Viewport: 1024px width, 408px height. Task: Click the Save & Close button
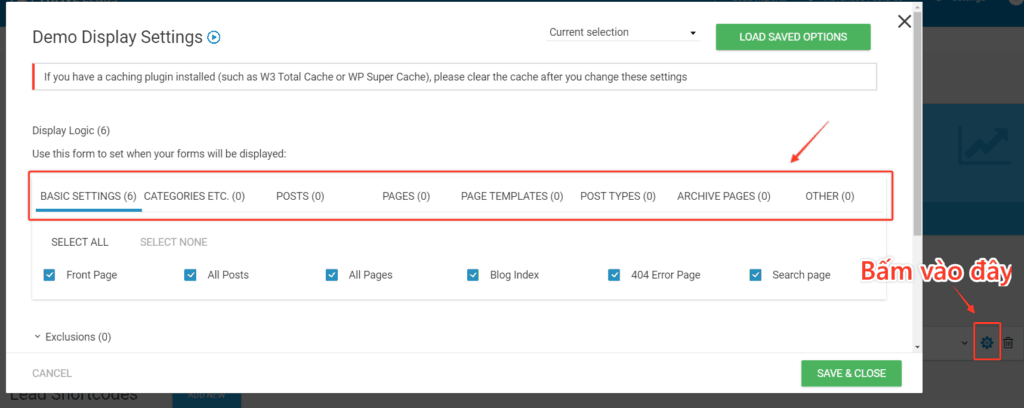pos(851,373)
